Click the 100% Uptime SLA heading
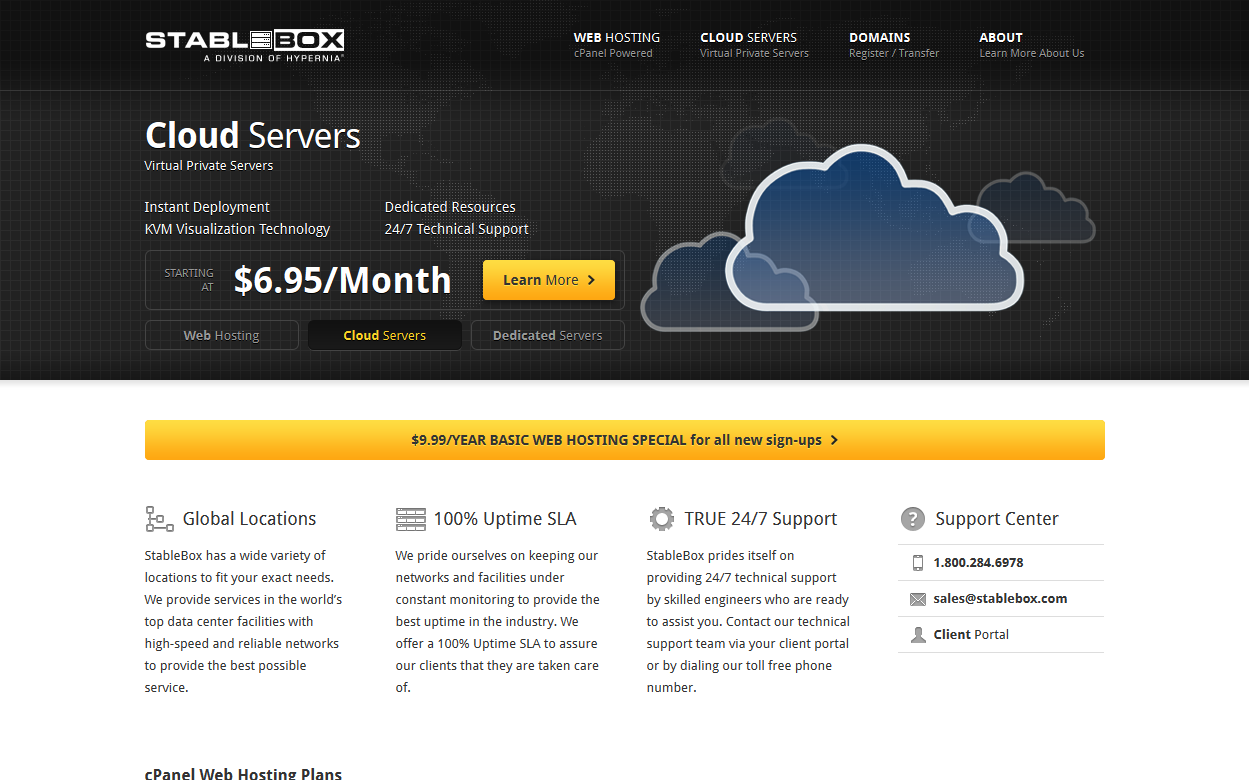This screenshot has height=780, width=1249. 505,519
